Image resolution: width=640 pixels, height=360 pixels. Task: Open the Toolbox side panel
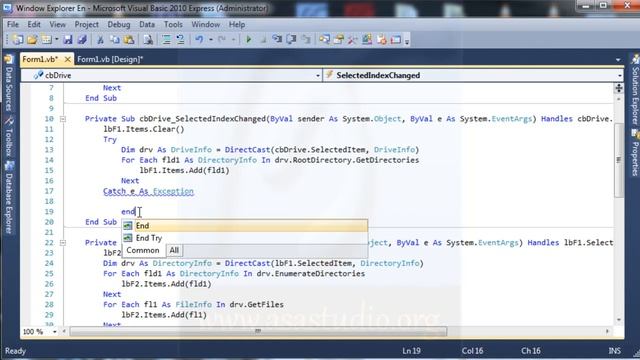tap(9, 137)
